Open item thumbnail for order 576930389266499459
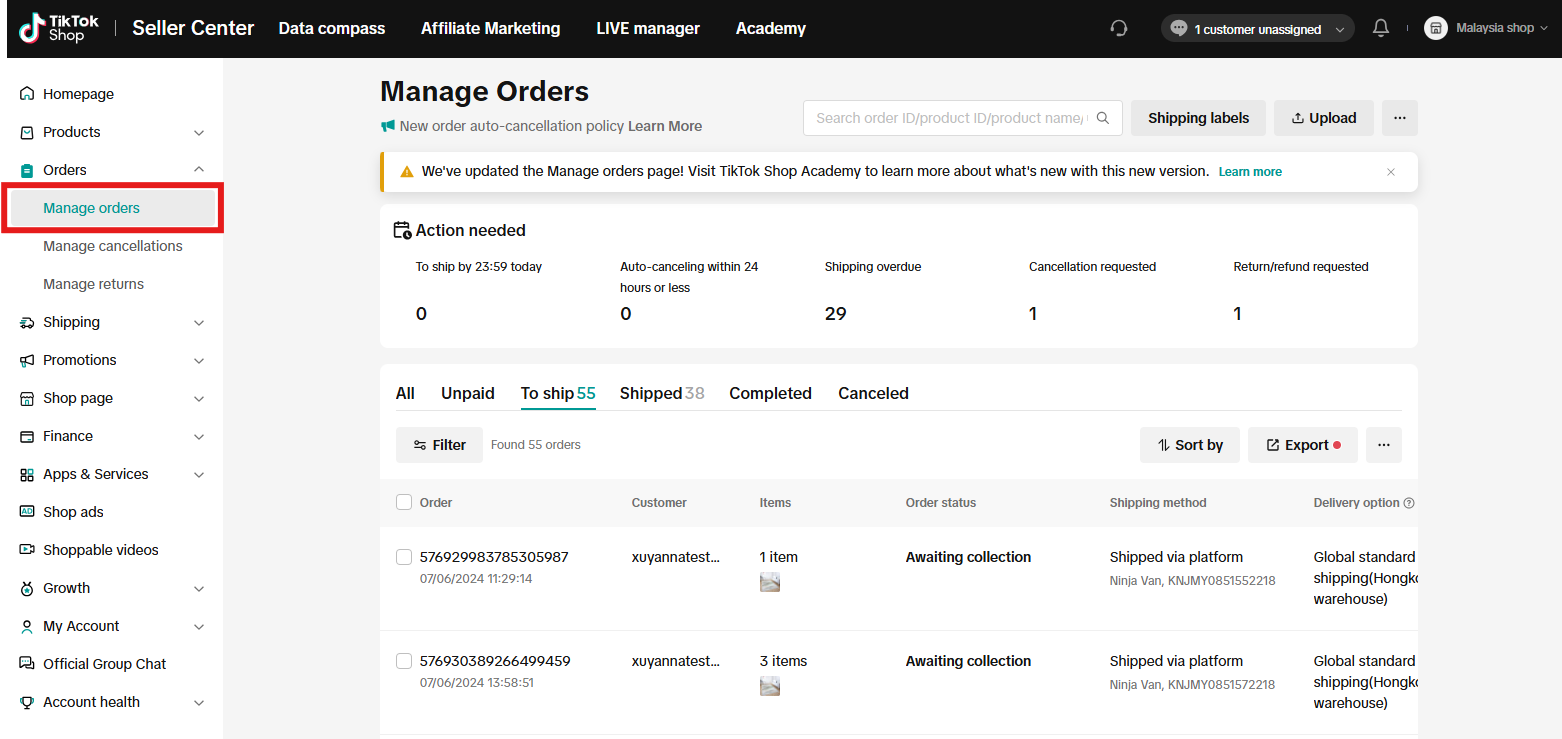1562x739 pixels. (x=770, y=686)
